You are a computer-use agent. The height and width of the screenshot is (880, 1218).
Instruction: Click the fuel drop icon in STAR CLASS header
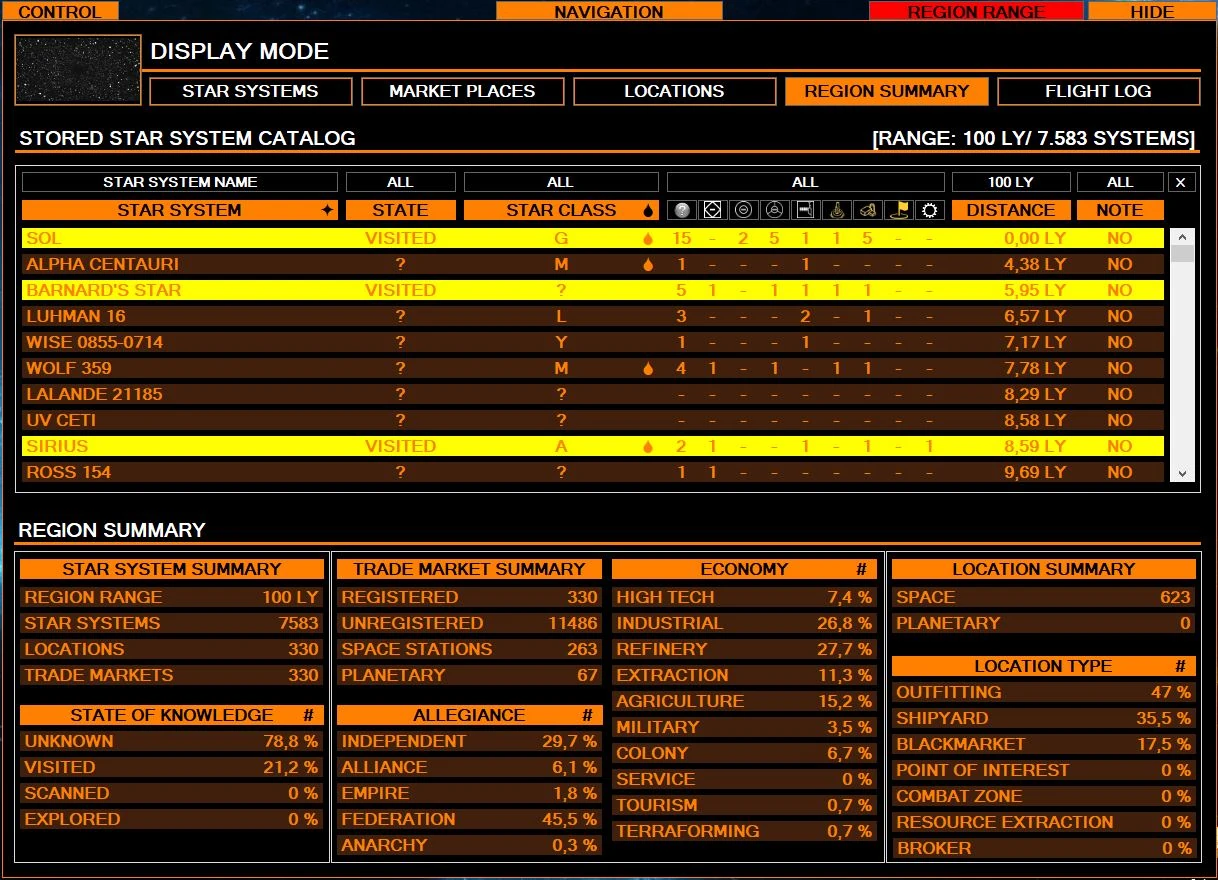click(x=648, y=210)
